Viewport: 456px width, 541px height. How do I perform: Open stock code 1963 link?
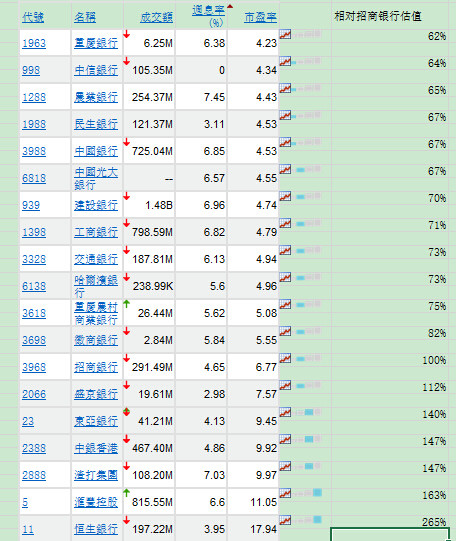pos(34,43)
